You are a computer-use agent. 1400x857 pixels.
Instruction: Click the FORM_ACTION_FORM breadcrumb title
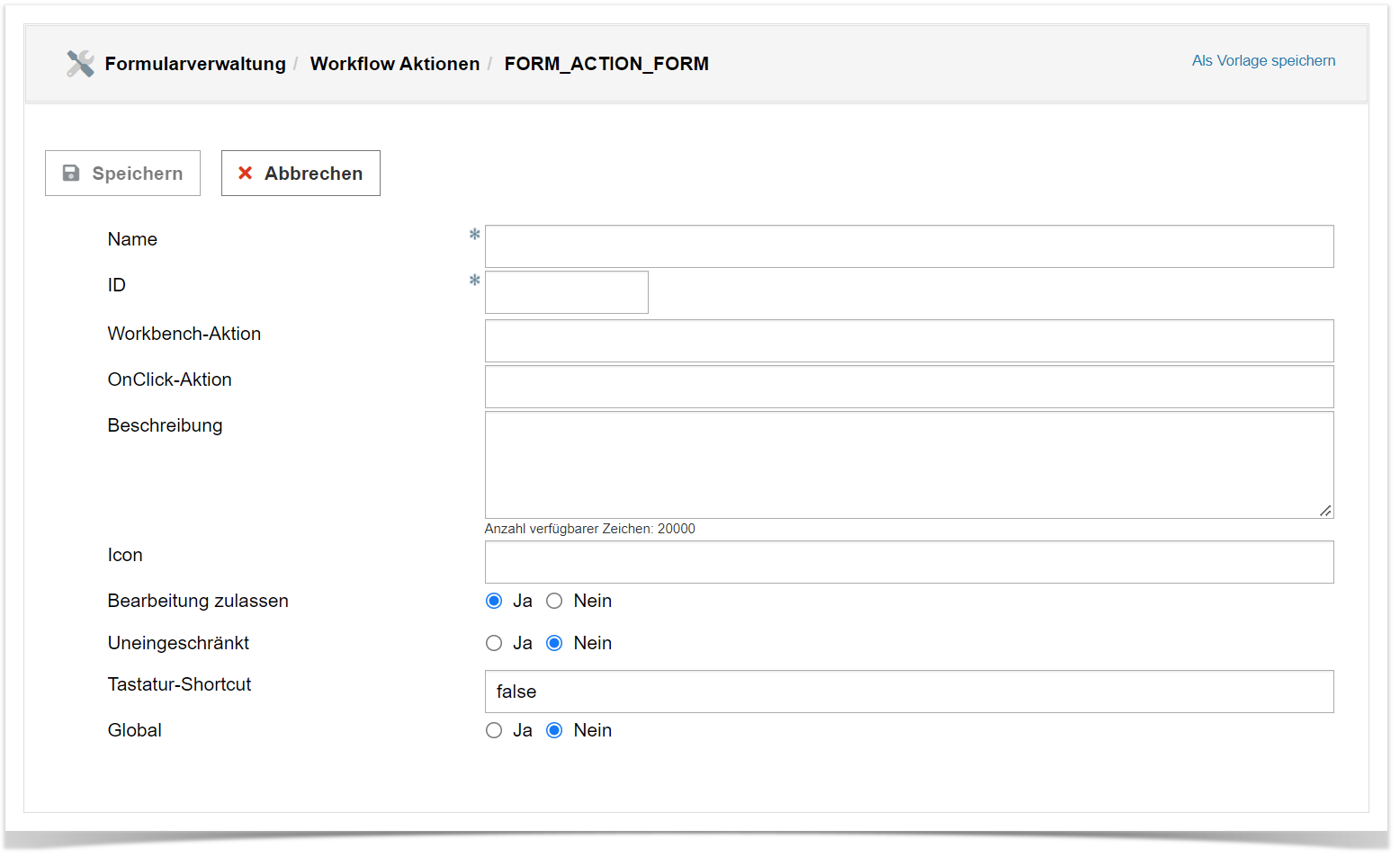tap(606, 64)
